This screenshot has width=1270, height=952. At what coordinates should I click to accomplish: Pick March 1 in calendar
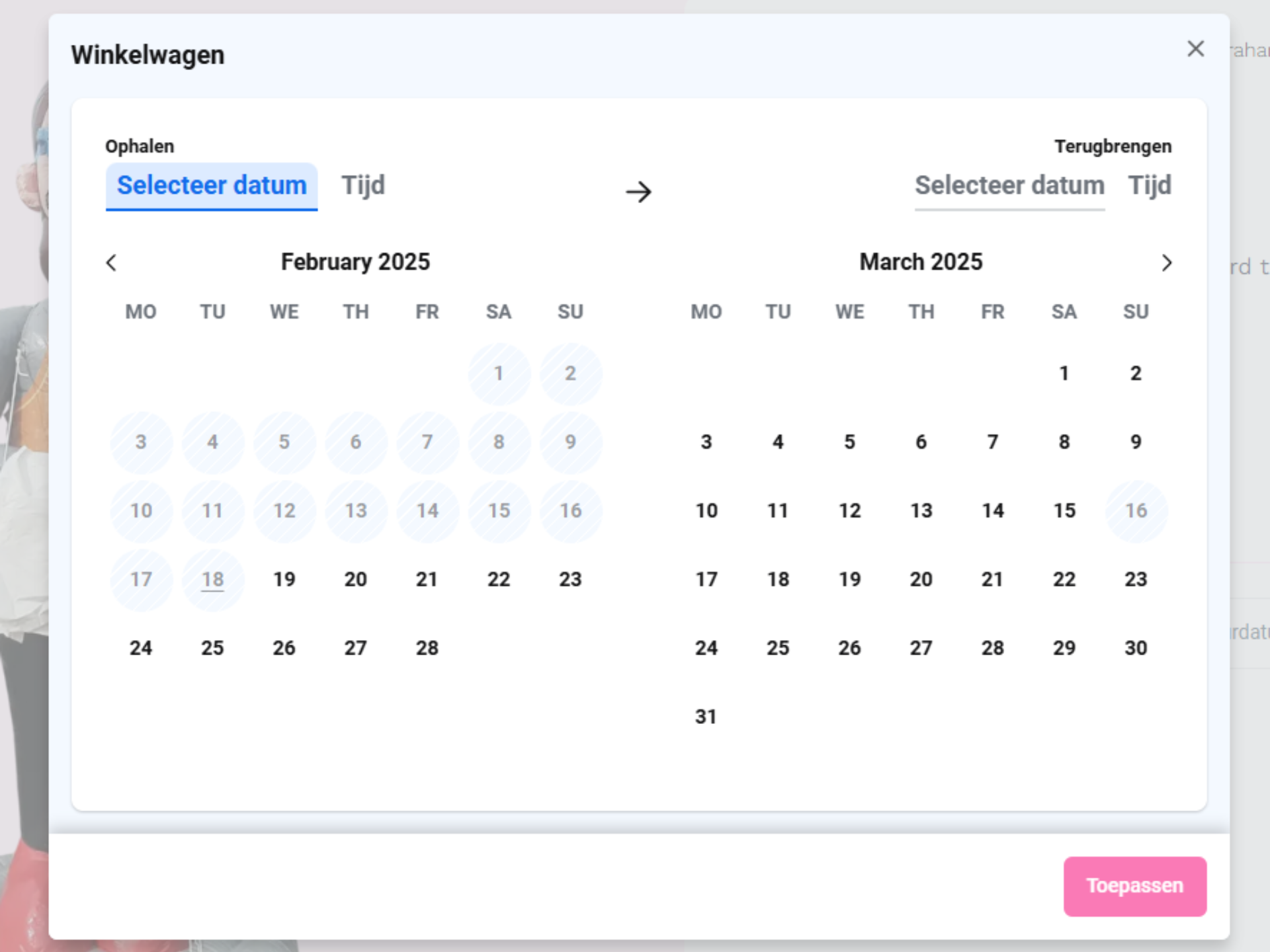click(x=1064, y=374)
